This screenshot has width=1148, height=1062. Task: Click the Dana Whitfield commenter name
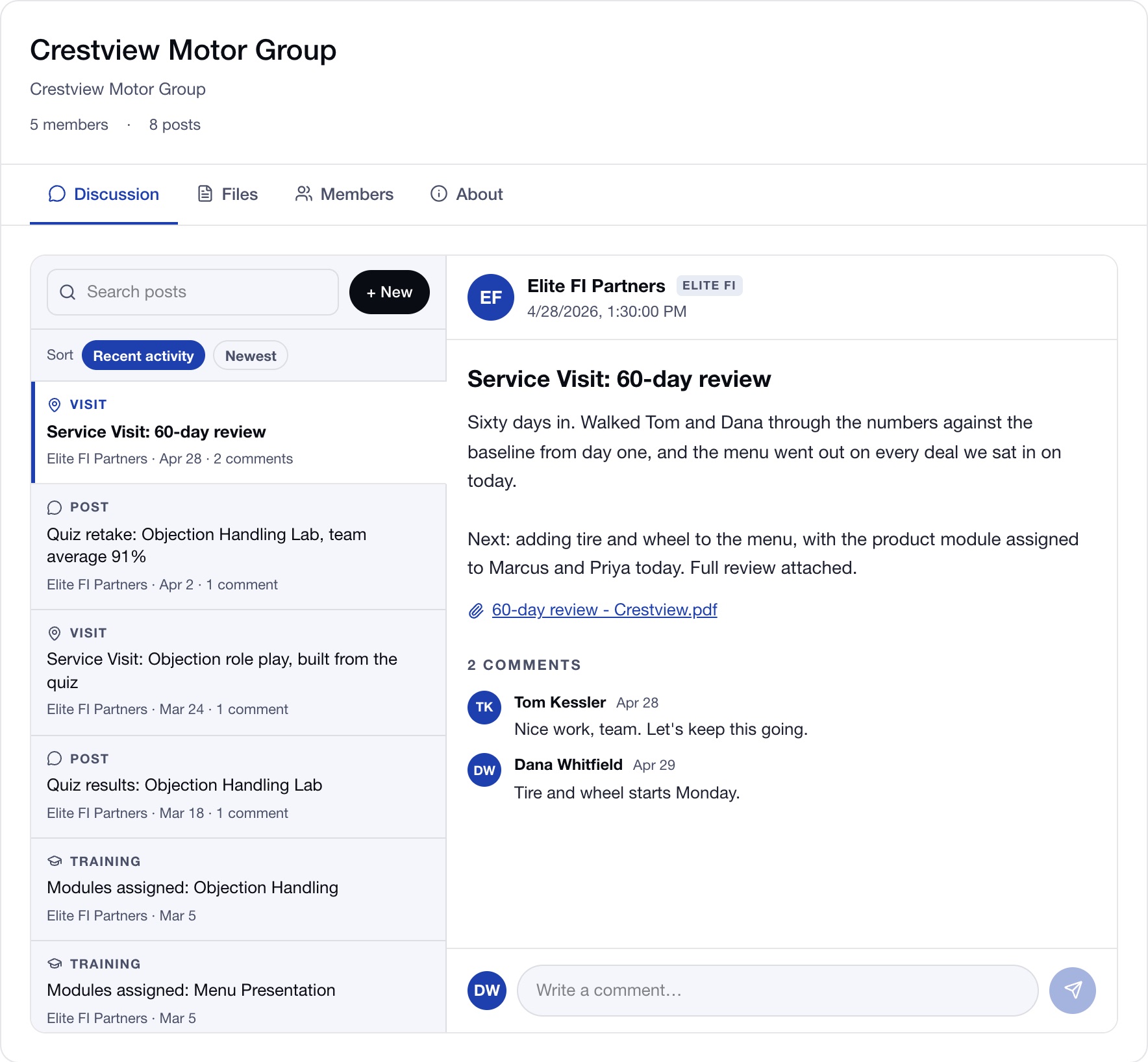[568, 765]
